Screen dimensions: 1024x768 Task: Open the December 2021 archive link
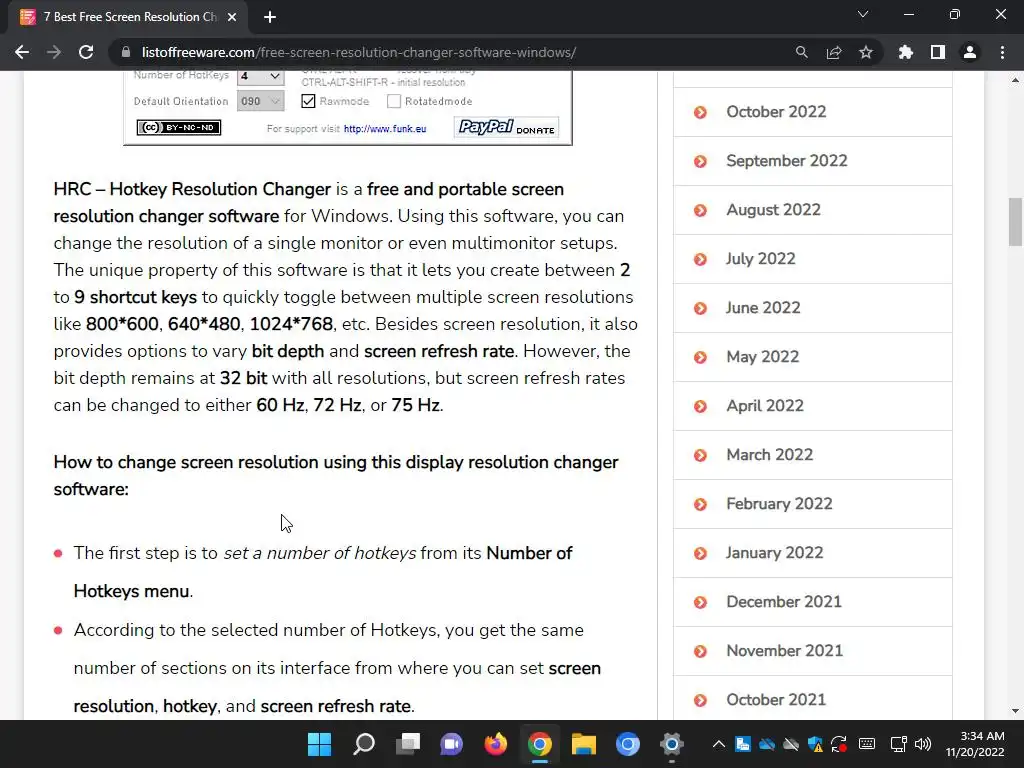pyautogui.click(x=784, y=601)
